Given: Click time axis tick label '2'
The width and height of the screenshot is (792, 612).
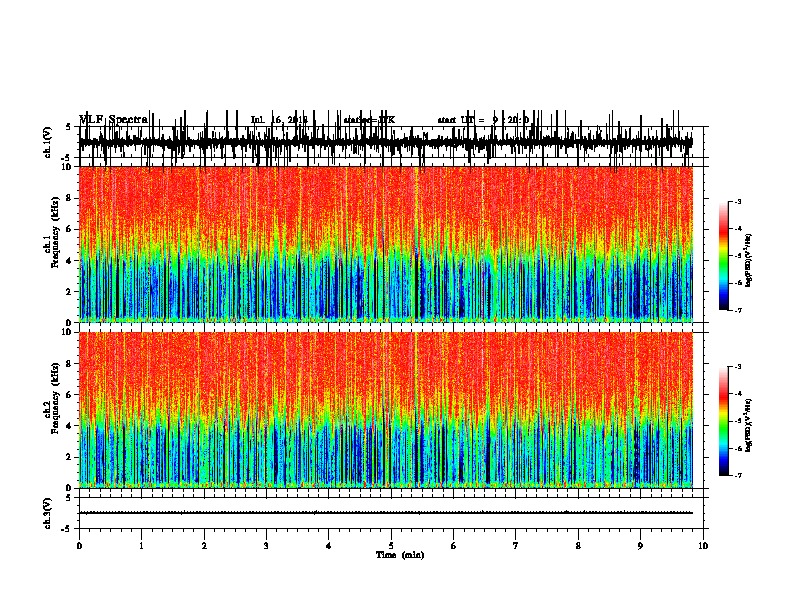Looking at the screenshot, I should point(204,546).
